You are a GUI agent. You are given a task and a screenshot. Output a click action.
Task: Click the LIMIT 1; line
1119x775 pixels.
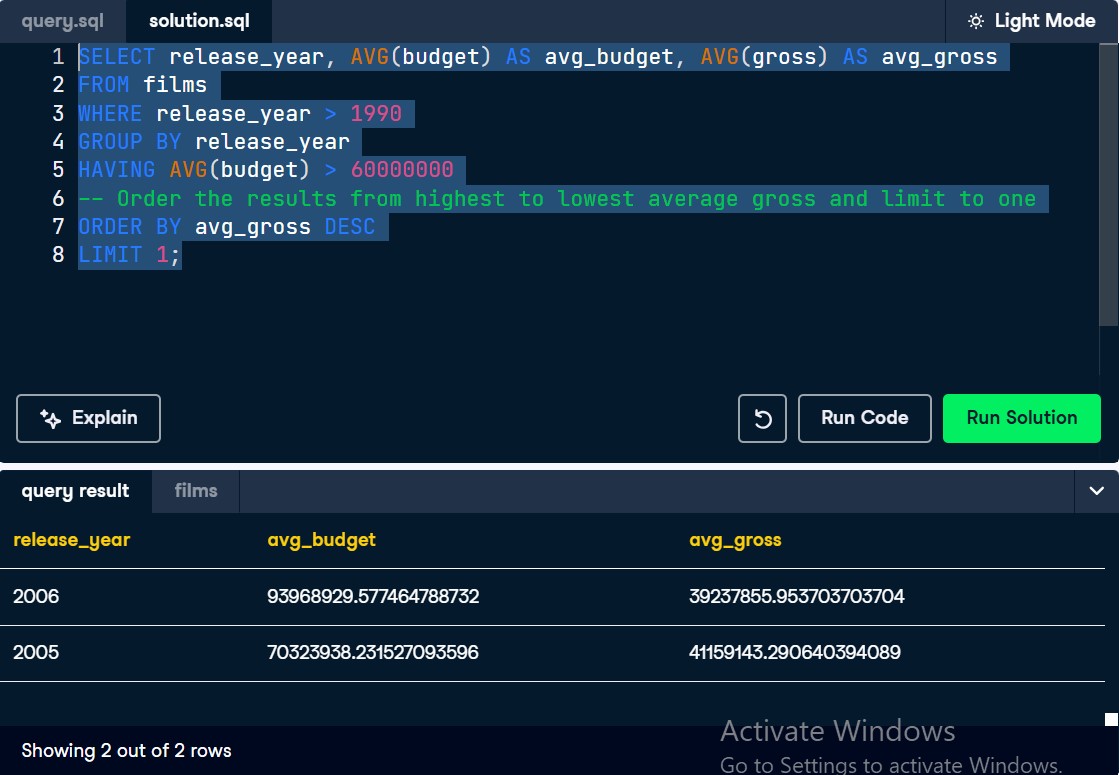click(129, 255)
